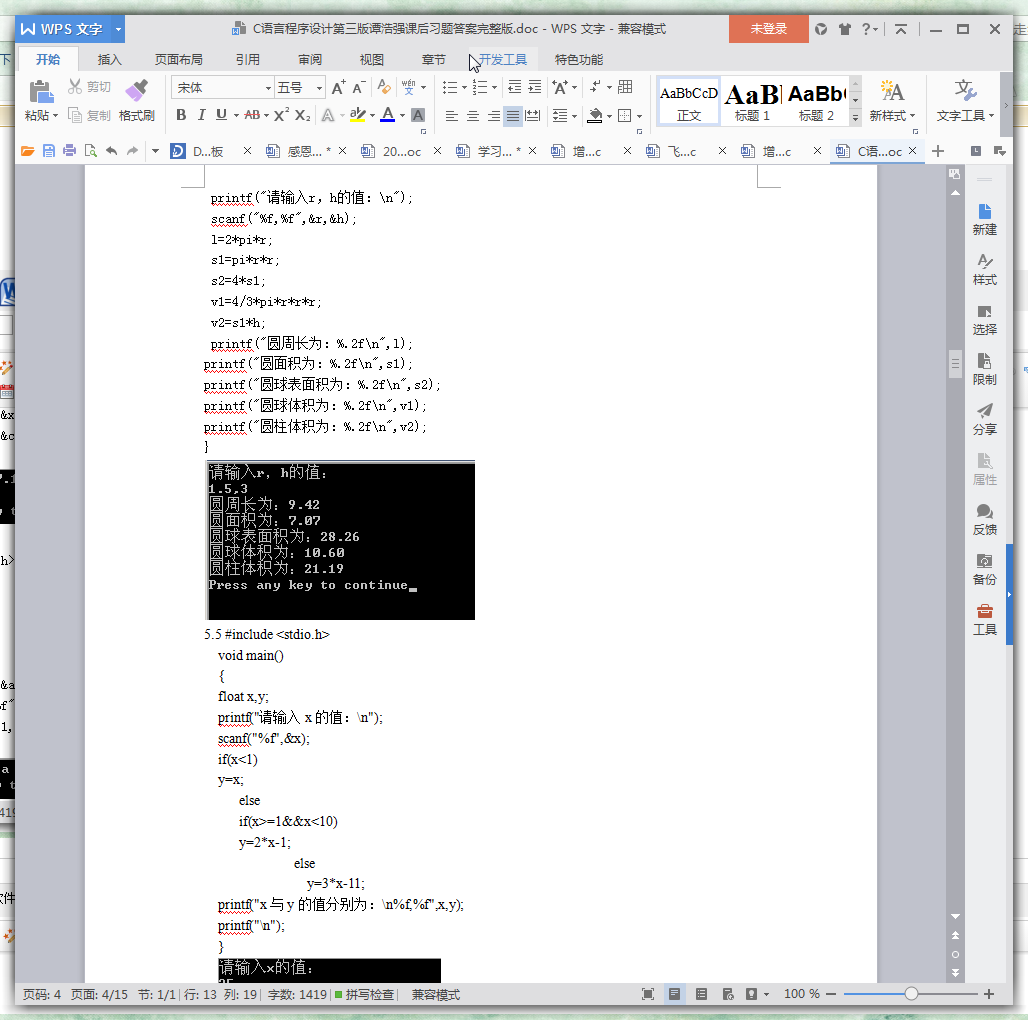Open the font name dropdown (宋体)
Image resolution: width=1028 pixels, height=1020 pixels.
(x=268, y=88)
